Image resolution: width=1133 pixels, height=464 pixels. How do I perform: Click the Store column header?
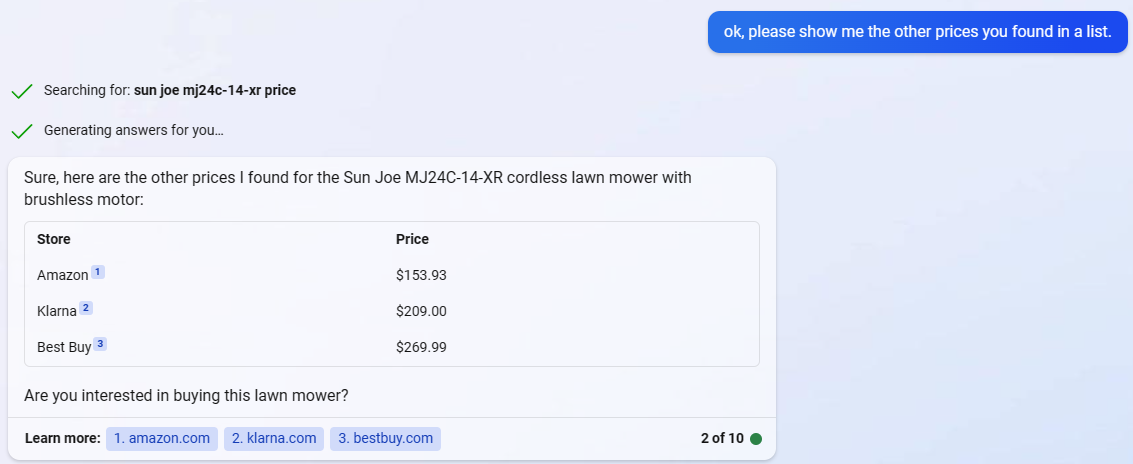(x=54, y=239)
